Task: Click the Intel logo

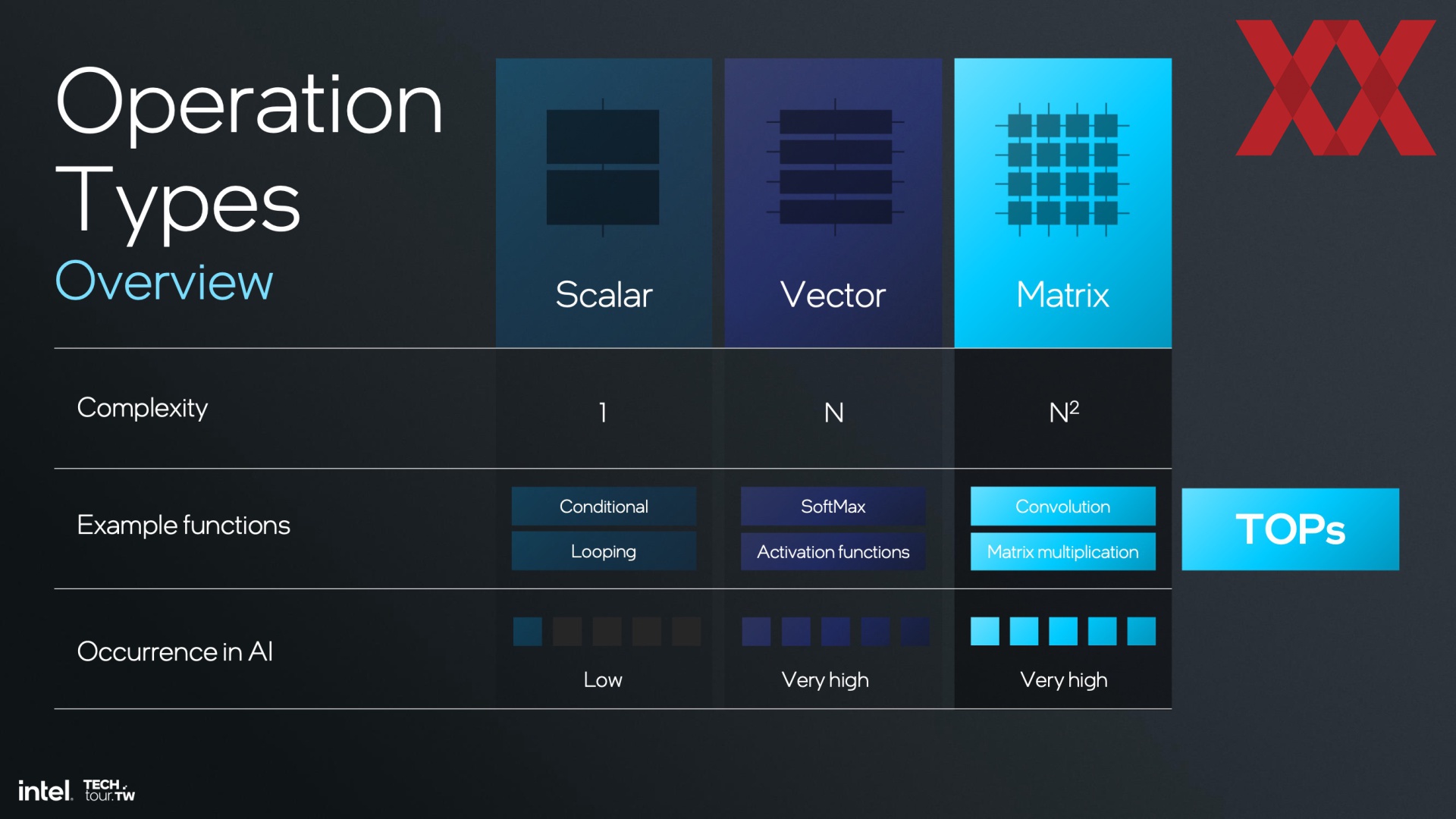Action: coord(45,791)
